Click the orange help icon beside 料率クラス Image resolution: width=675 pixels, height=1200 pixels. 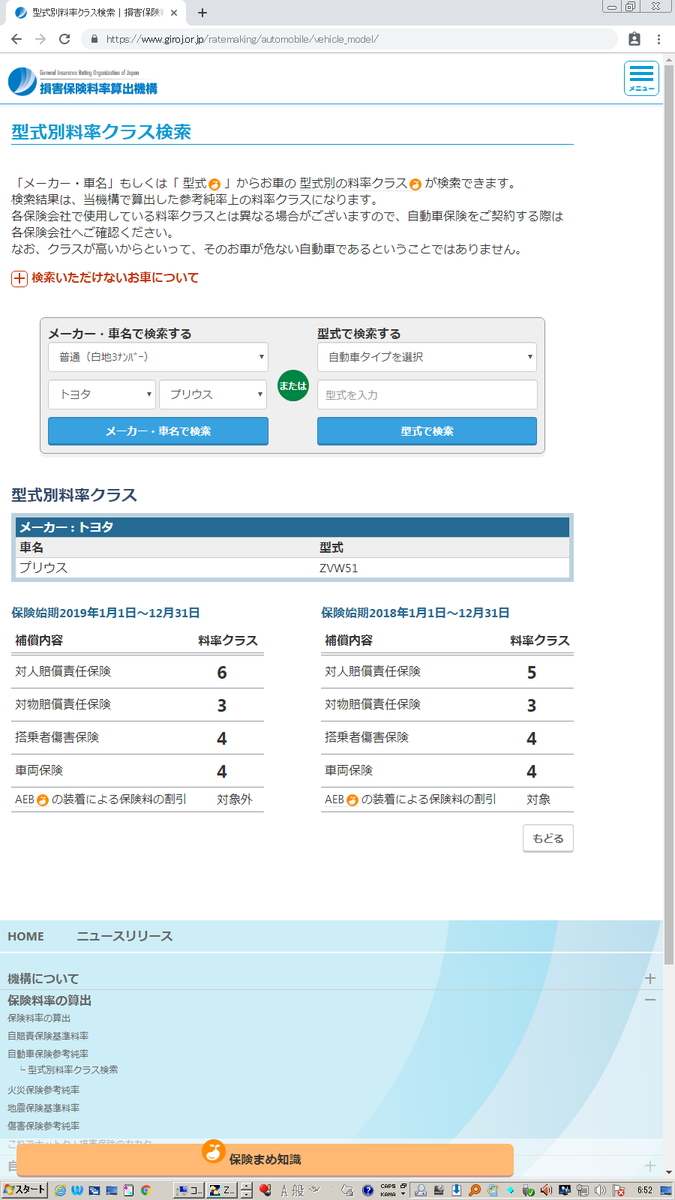(x=416, y=184)
